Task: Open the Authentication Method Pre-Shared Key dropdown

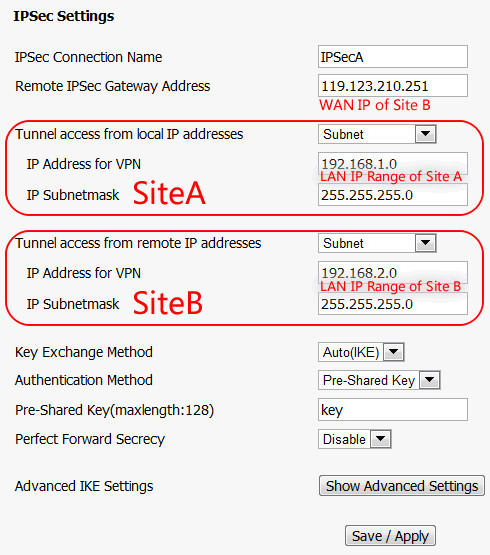Action: click(429, 380)
